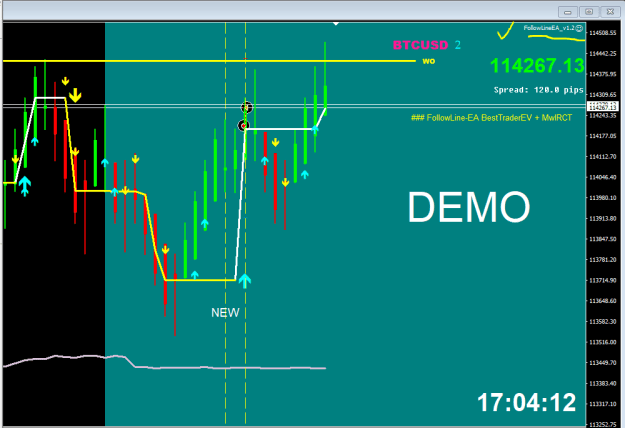Image resolution: width=625 pixels, height=428 pixels.
Task: Click the current price tag on price axis
Action: point(603,106)
